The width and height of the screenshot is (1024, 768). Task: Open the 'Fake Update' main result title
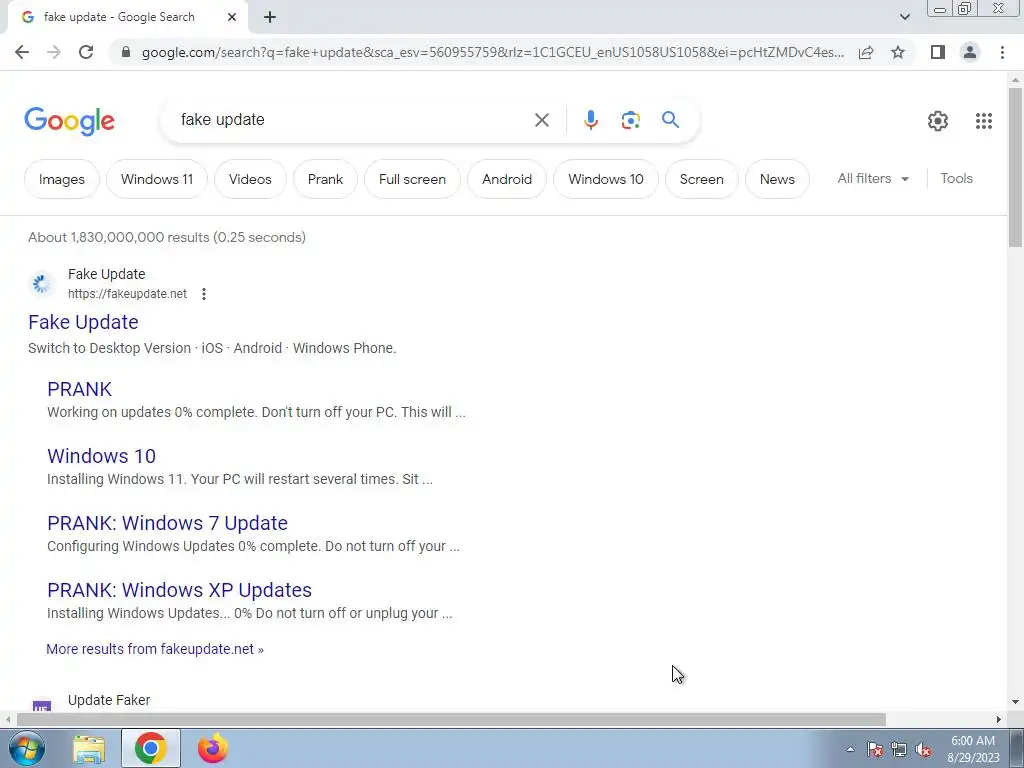[x=83, y=322]
